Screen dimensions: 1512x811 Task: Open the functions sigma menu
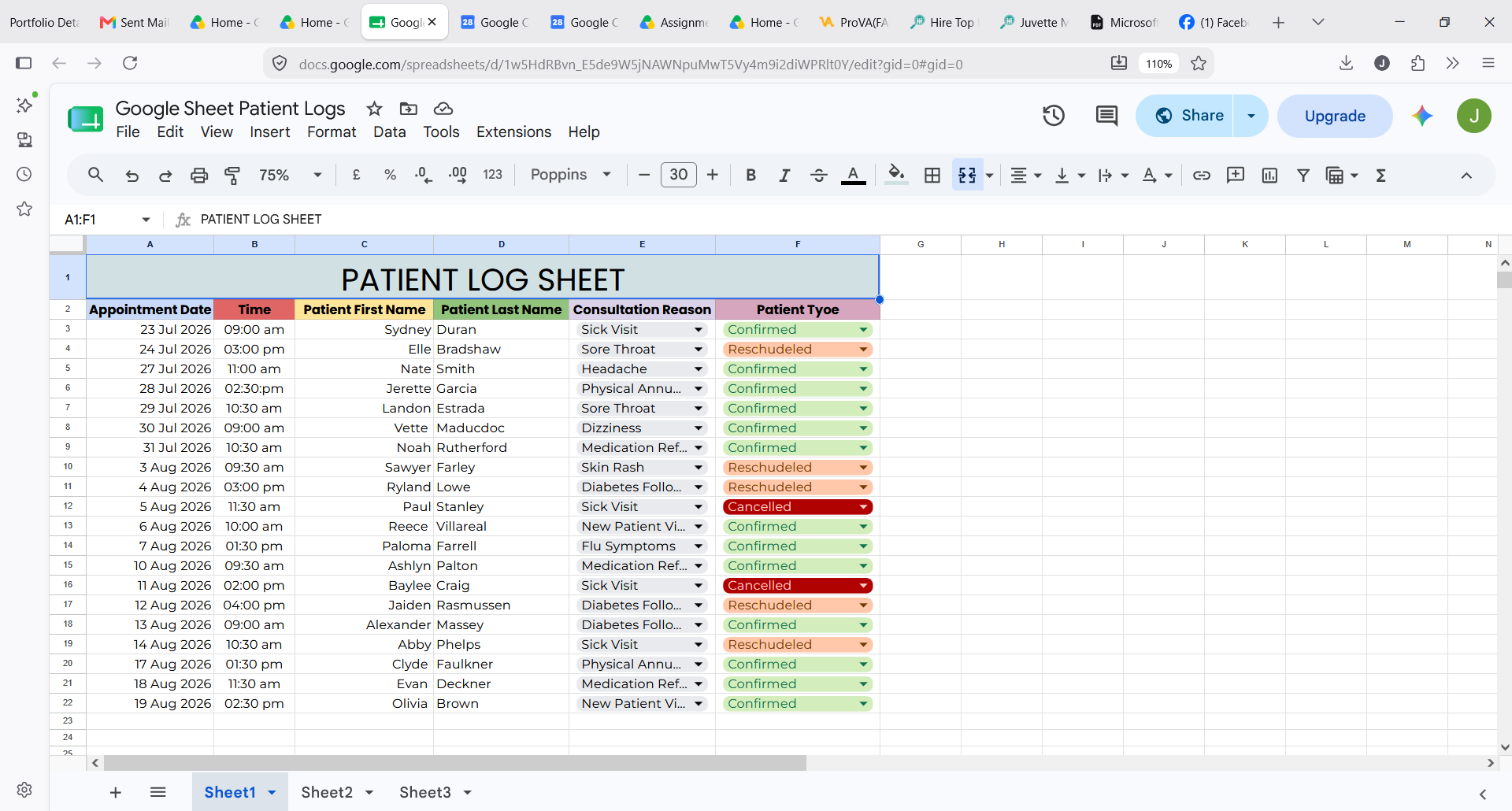[x=1380, y=175]
